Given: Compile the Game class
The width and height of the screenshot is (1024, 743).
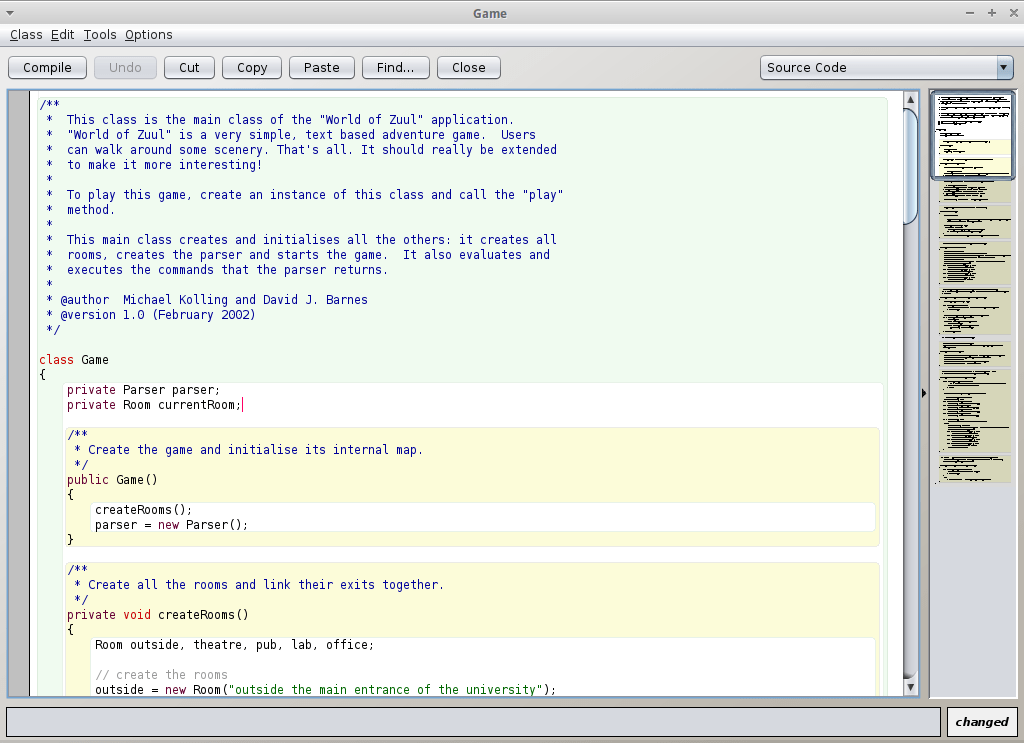Looking at the screenshot, I should tap(47, 67).
